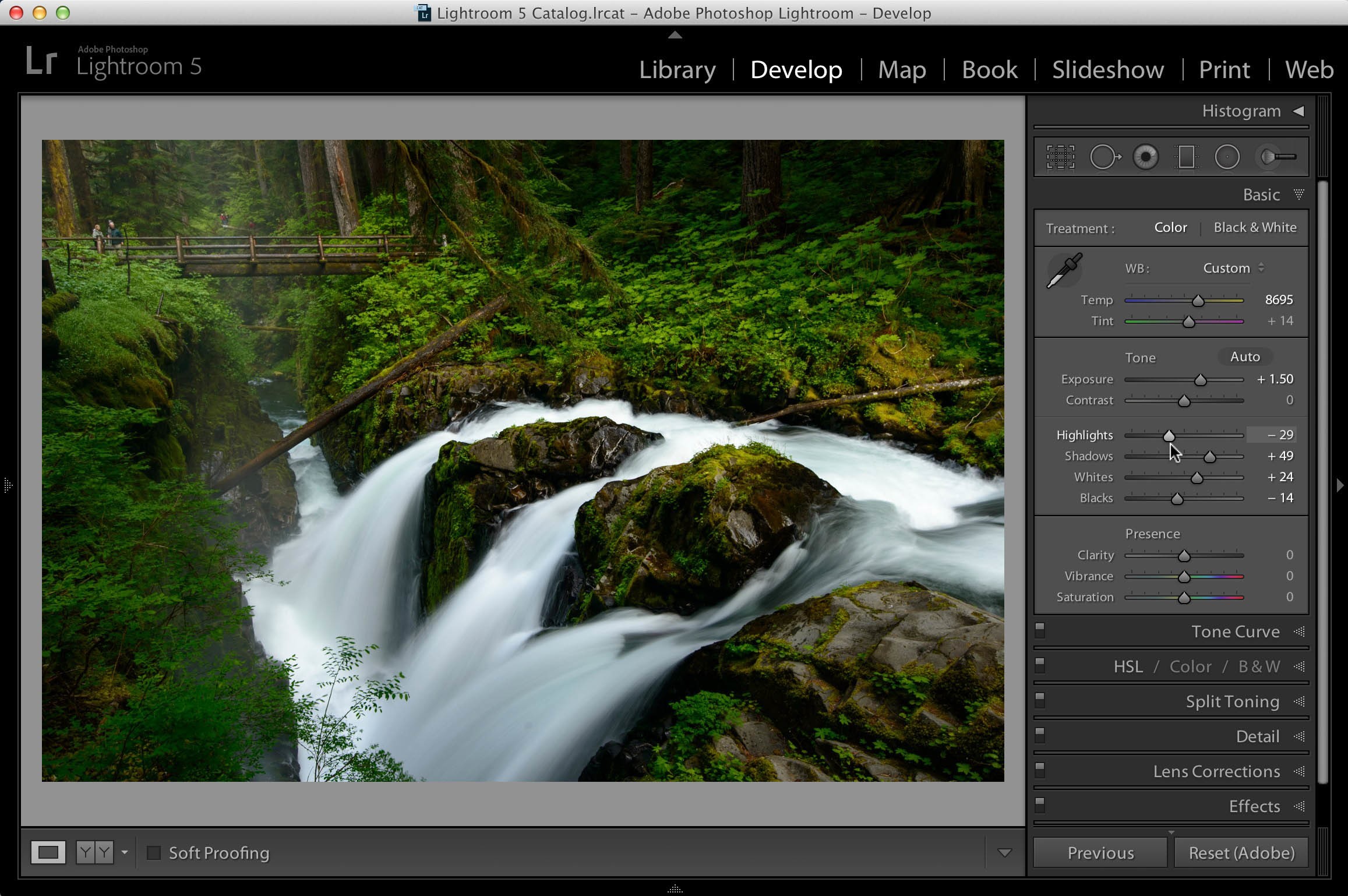Screen dimensions: 1348x896
Task: Click the Vibrance slider handle
Action: coord(1184,577)
